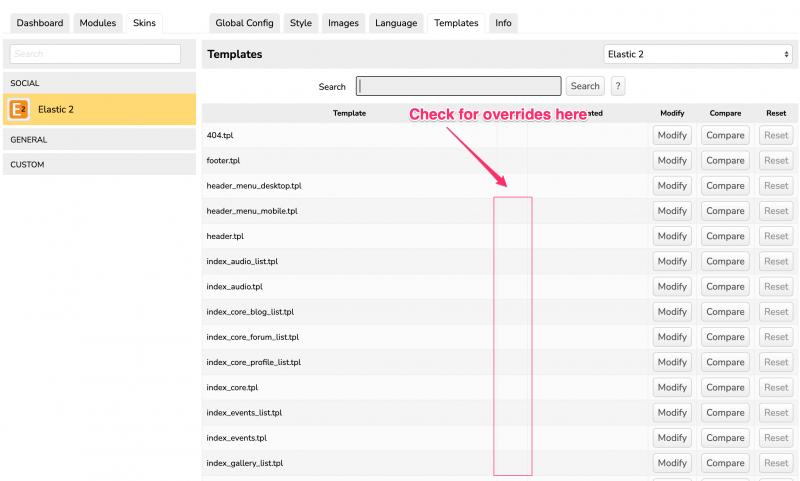The height and width of the screenshot is (481, 800).
Task: Compare the footer.tpl template
Action: [x=725, y=160]
